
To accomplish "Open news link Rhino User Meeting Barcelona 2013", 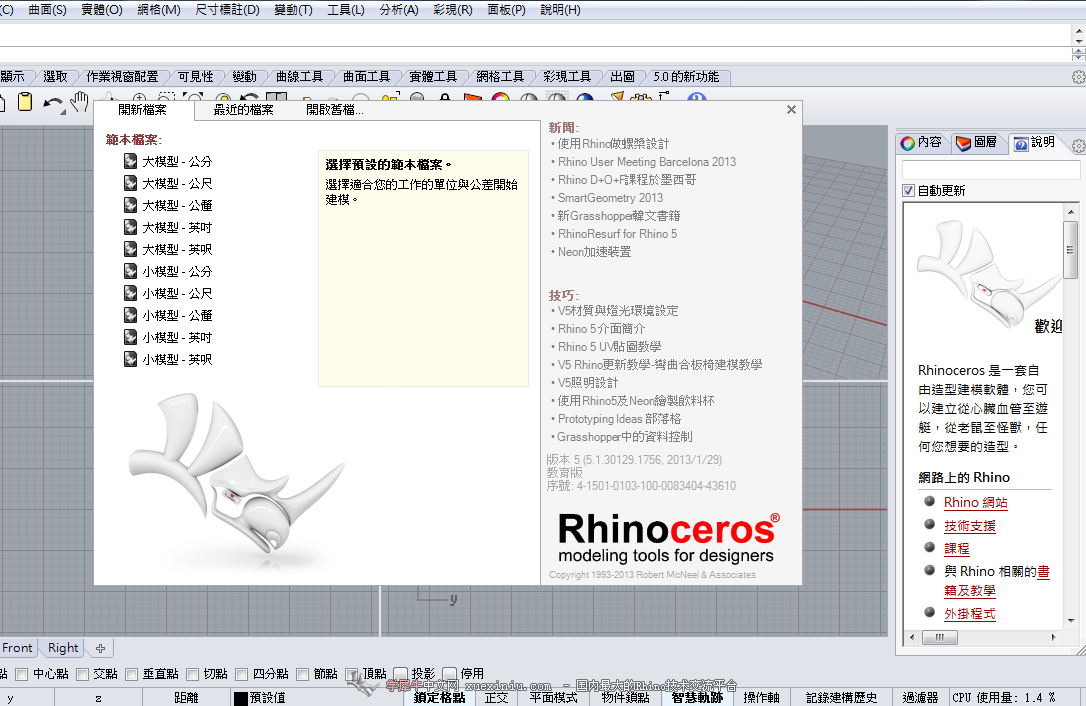I will (x=647, y=161).
